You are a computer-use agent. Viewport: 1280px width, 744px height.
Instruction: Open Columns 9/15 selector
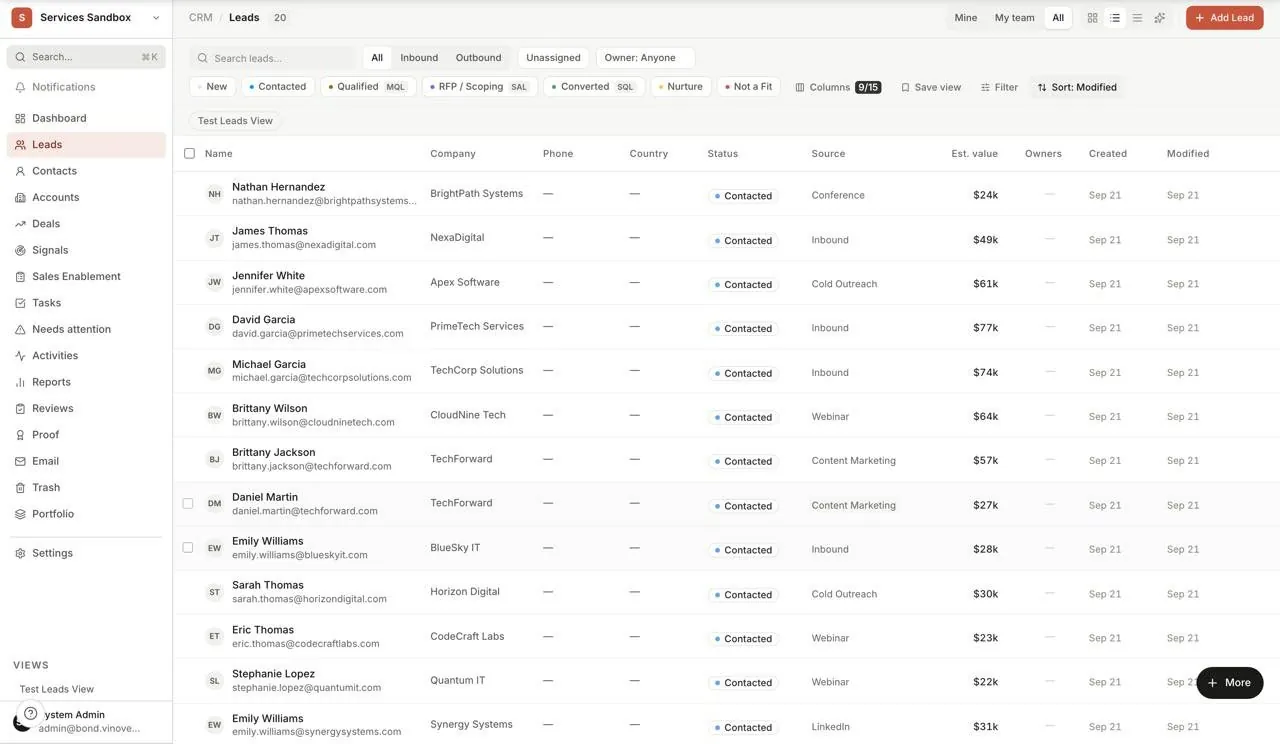tap(838, 88)
